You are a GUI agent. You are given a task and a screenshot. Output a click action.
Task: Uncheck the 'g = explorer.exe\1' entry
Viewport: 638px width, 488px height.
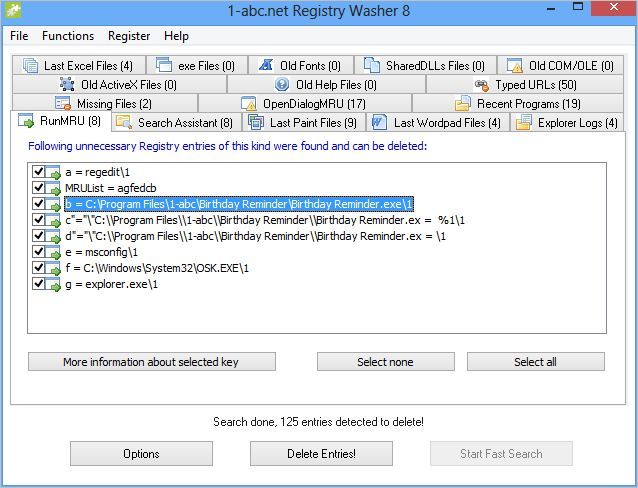(38, 283)
